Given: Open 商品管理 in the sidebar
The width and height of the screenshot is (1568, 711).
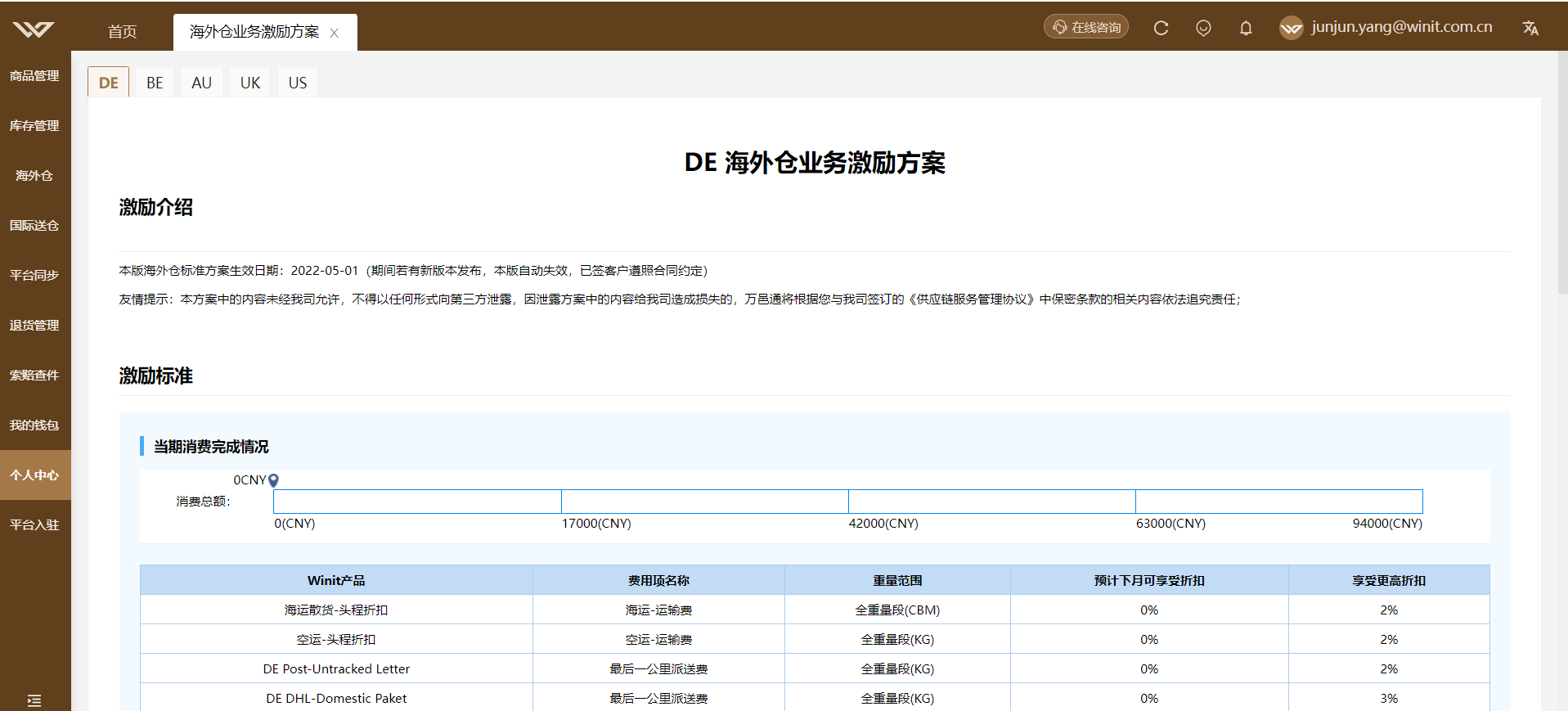Looking at the screenshot, I should coord(34,76).
